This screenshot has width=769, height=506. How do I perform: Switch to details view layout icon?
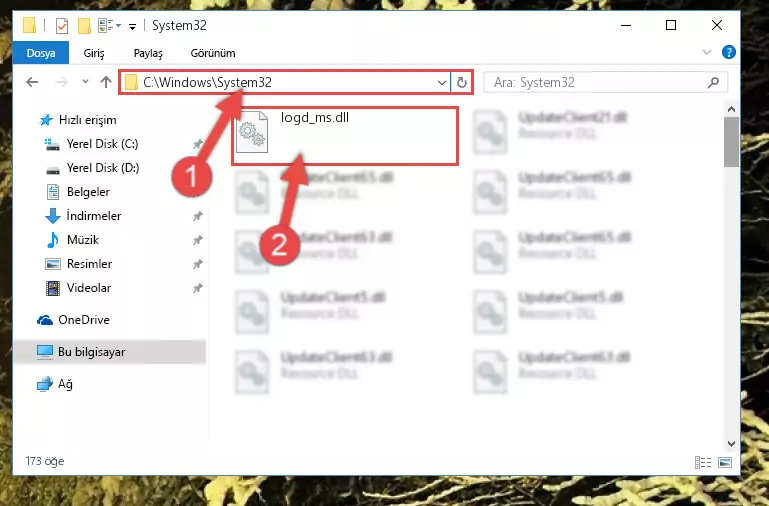click(703, 462)
